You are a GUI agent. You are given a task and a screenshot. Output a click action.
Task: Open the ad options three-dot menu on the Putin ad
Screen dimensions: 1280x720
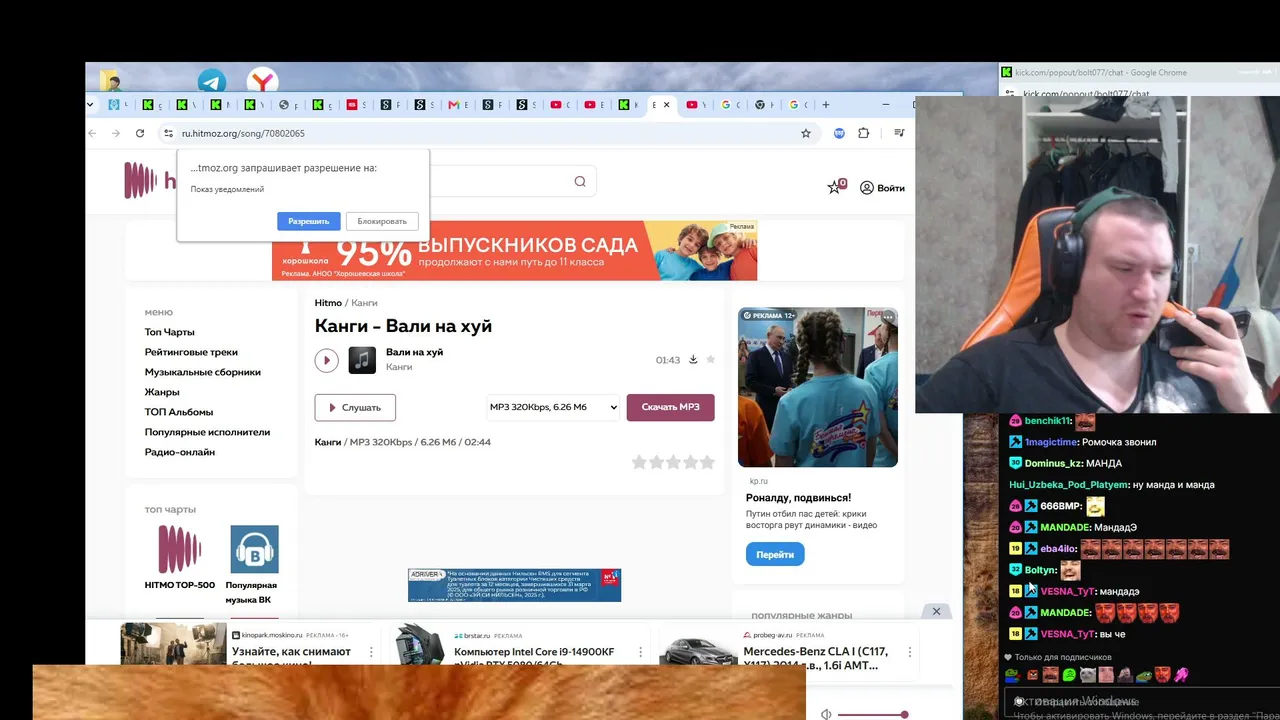coord(887,318)
